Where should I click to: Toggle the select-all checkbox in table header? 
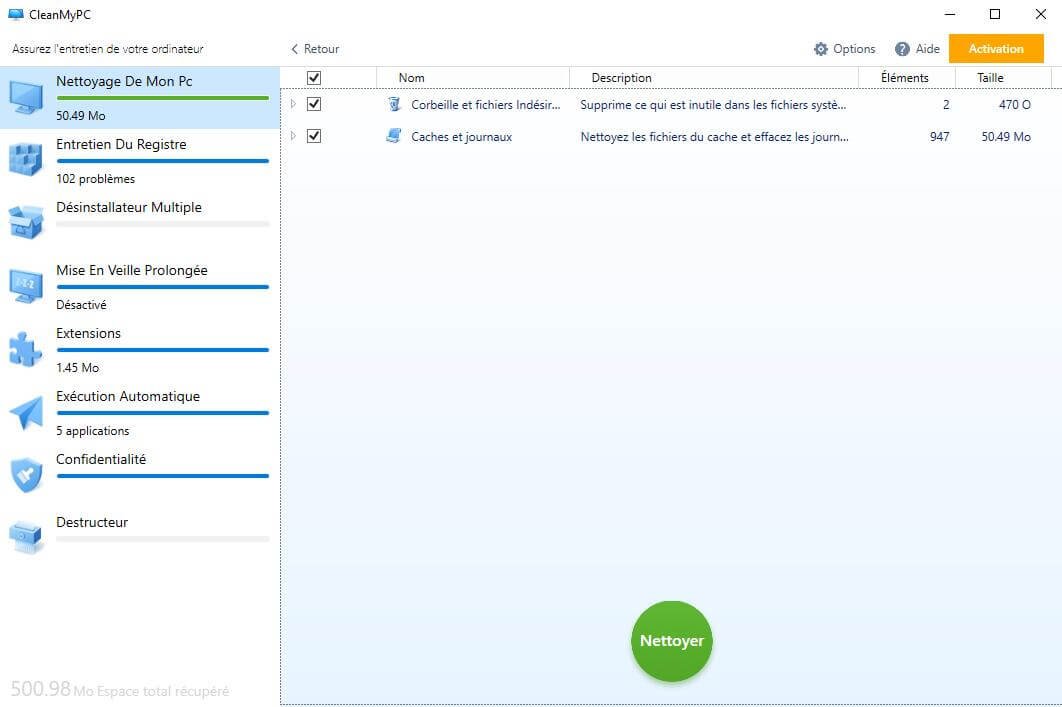click(314, 78)
